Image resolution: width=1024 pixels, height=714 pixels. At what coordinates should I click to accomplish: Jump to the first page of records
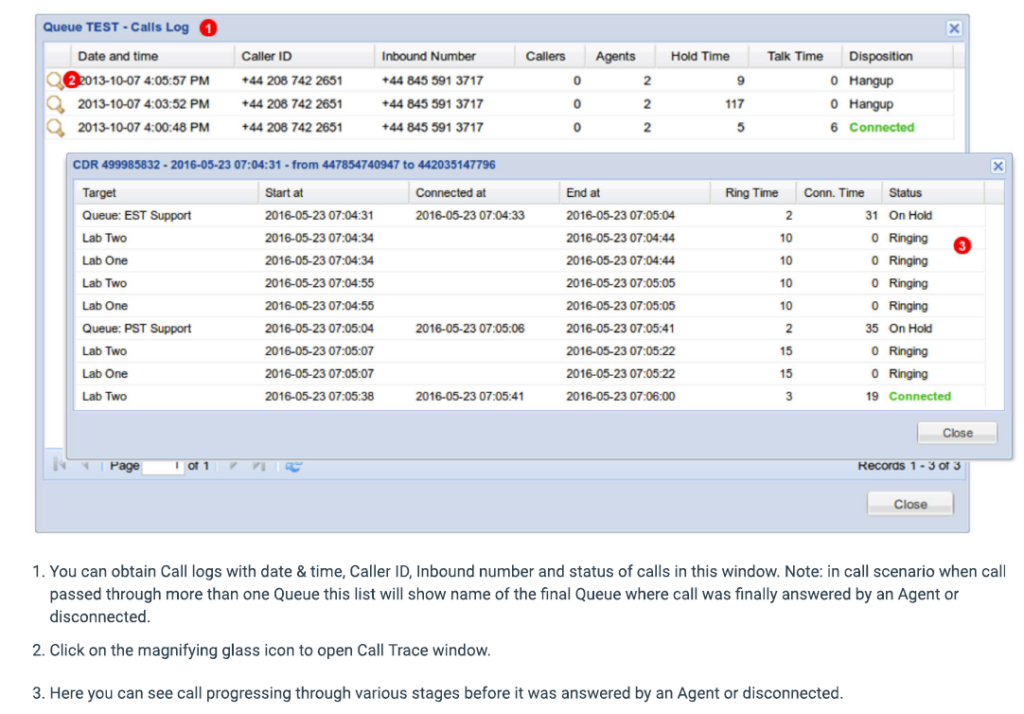[59, 465]
